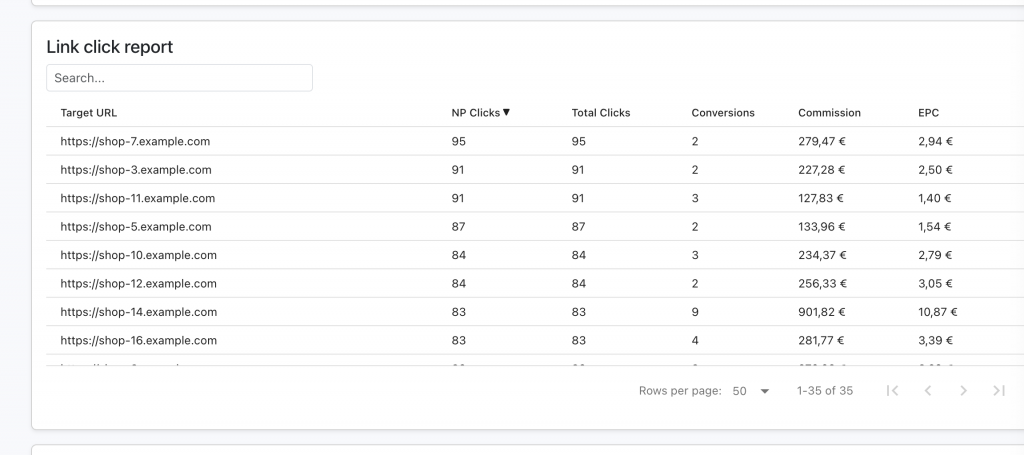1024x455 pixels.
Task: Sort by Total Clicks column header
Action: pyautogui.click(x=600, y=113)
